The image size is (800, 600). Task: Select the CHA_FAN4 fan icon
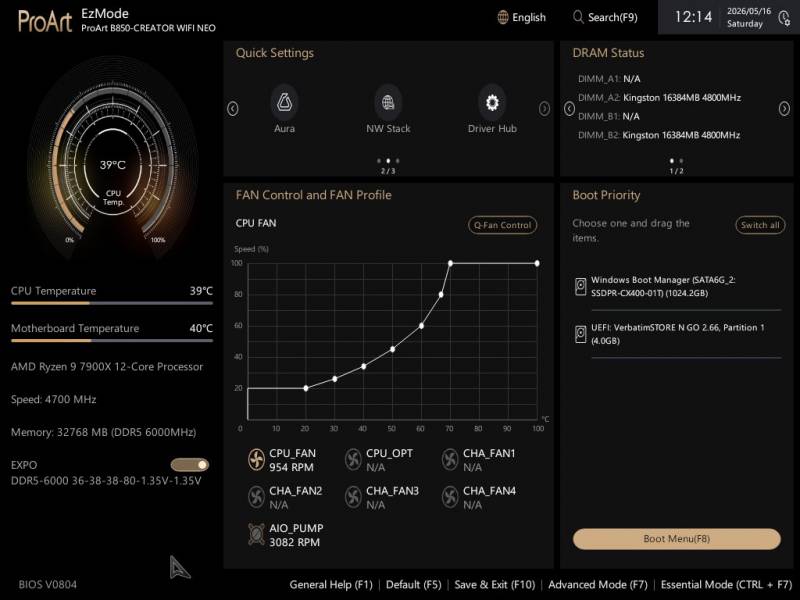click(450, 497)
